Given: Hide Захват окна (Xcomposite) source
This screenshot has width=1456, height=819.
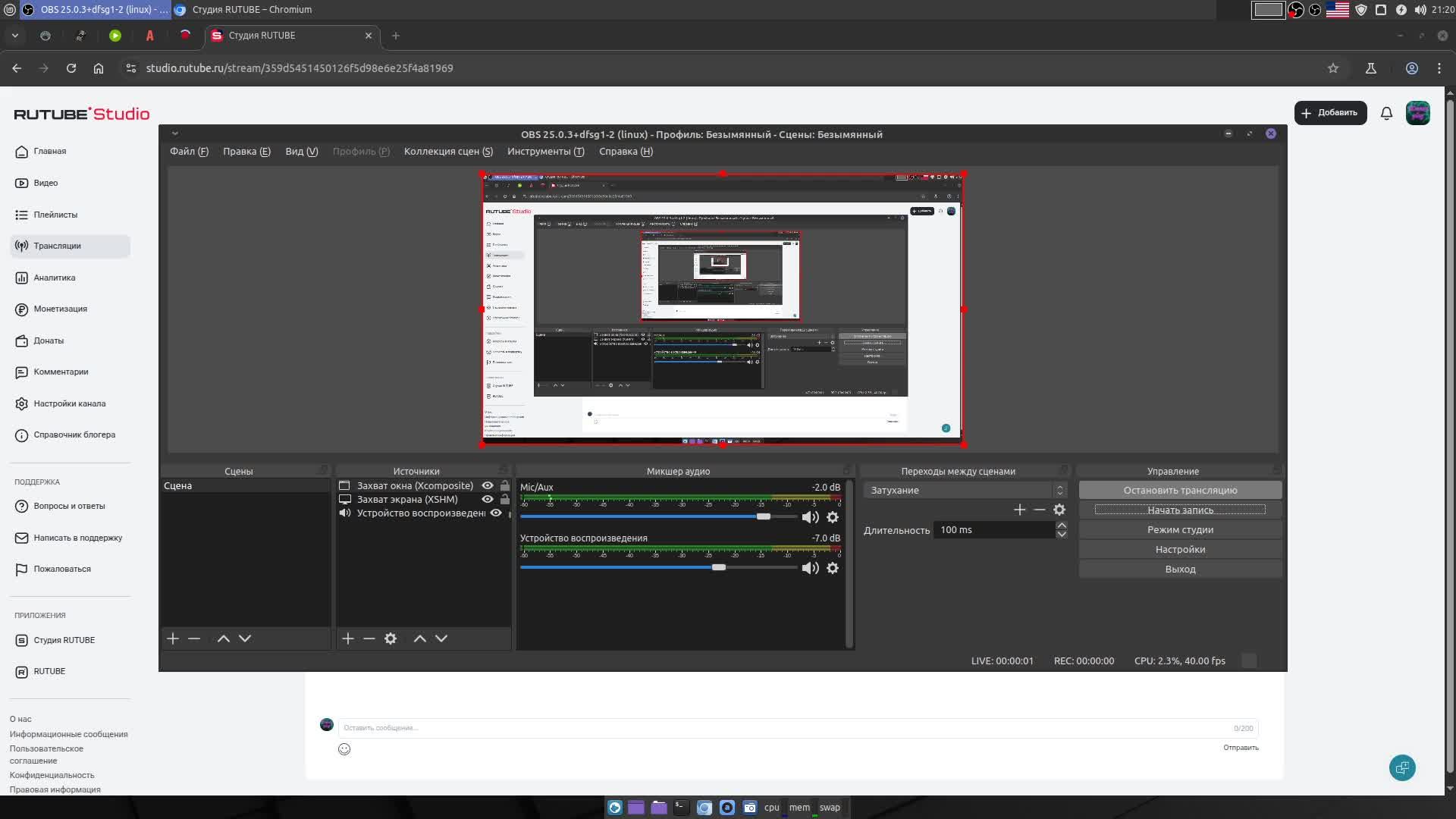Looking at the screenshot, I should [x=488, y=485].
